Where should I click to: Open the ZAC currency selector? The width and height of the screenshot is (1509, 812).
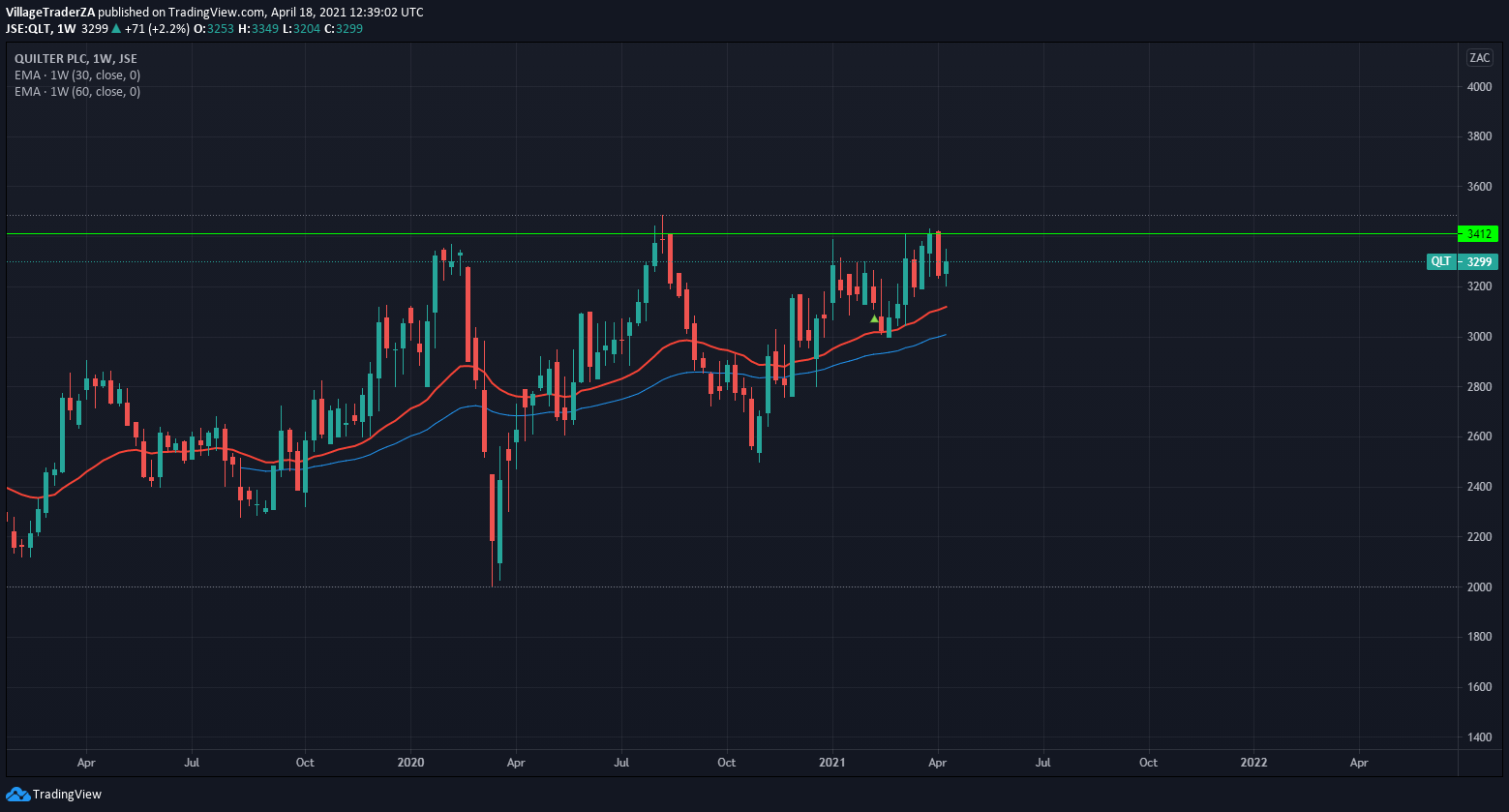(1479, 57)
